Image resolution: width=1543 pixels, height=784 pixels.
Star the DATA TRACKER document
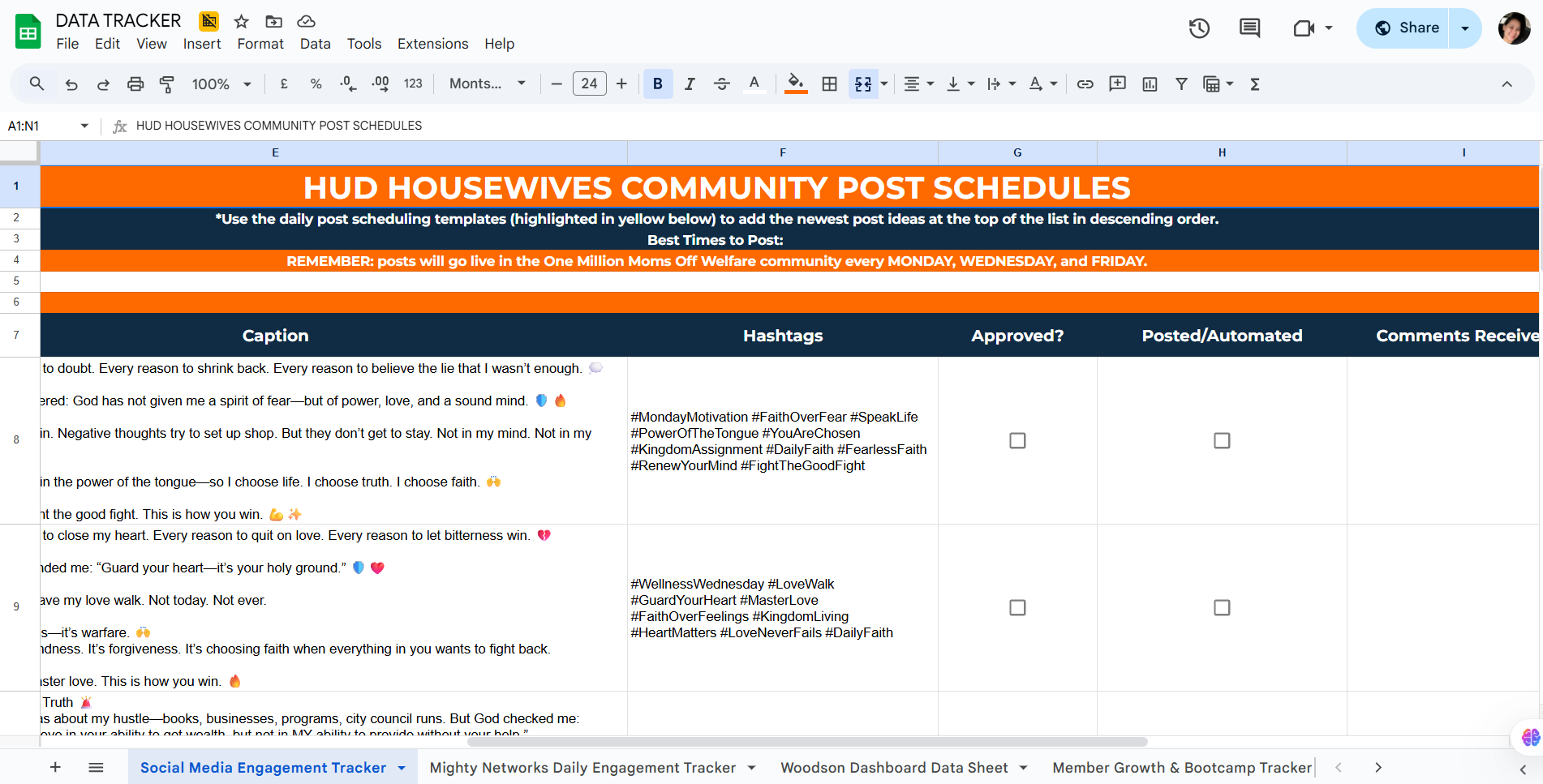(241, 21)
